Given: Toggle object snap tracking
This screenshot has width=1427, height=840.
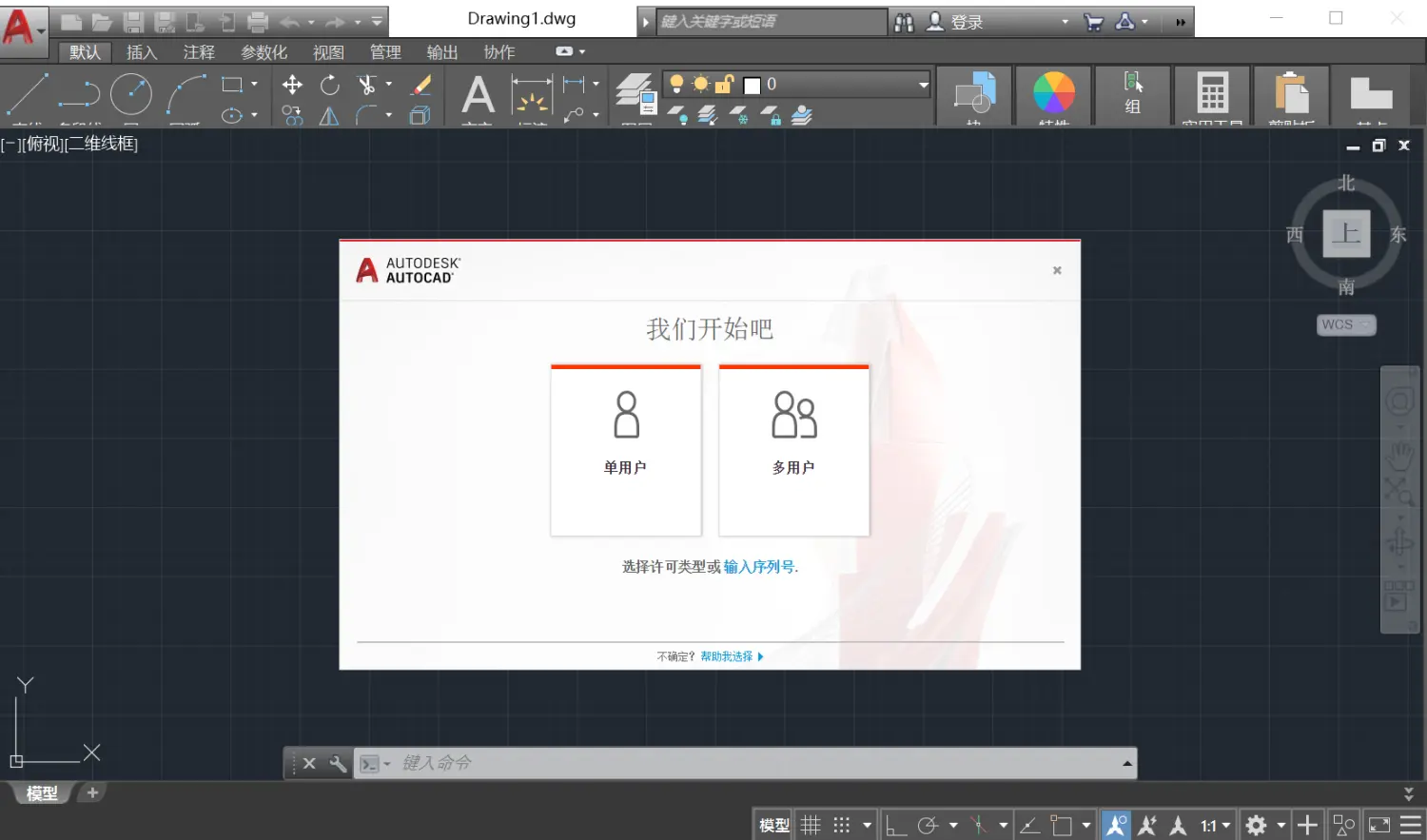Looking at the screenshot, I should click(x=1030, y=825).
